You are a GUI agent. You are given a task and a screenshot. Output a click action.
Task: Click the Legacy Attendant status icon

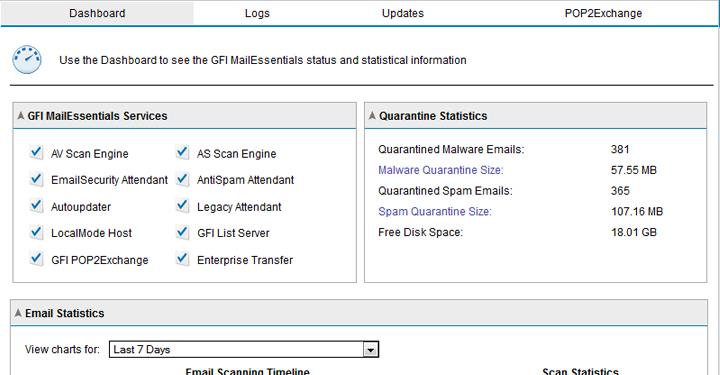(x=182, y=206)
